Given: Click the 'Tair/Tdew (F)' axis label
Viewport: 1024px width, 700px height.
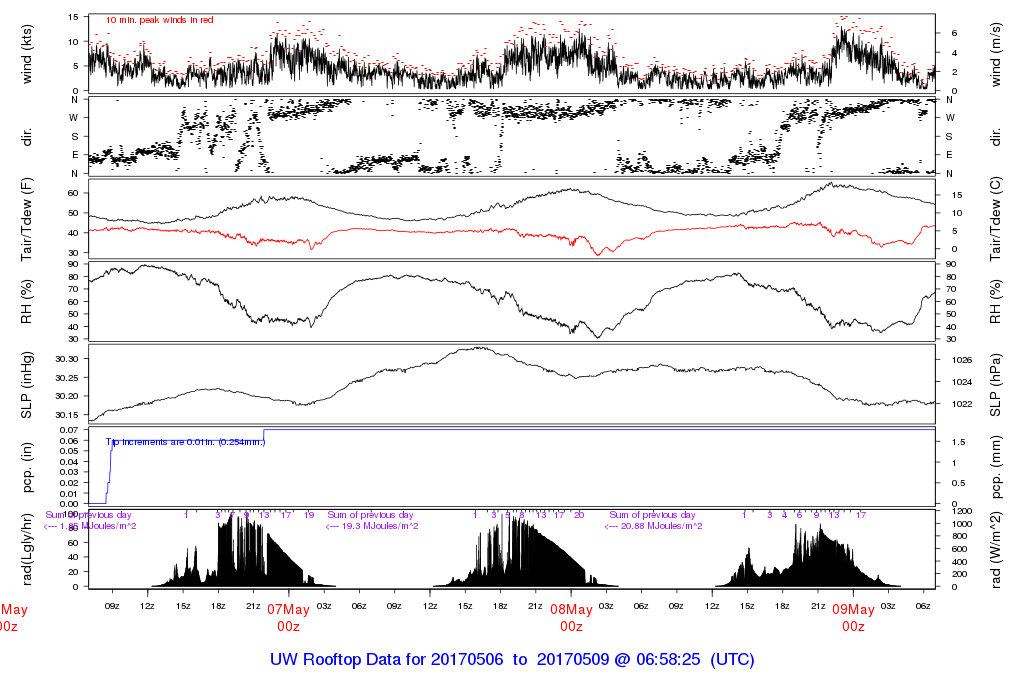Looking at the screenshot, I should pyautogui.click(x=27, y=219).
